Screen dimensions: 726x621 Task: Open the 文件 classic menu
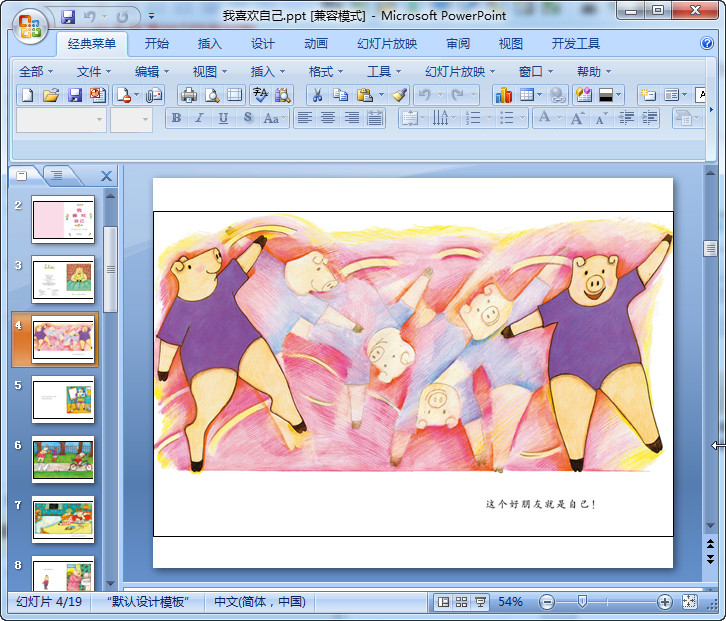click(x=94, y=72)
